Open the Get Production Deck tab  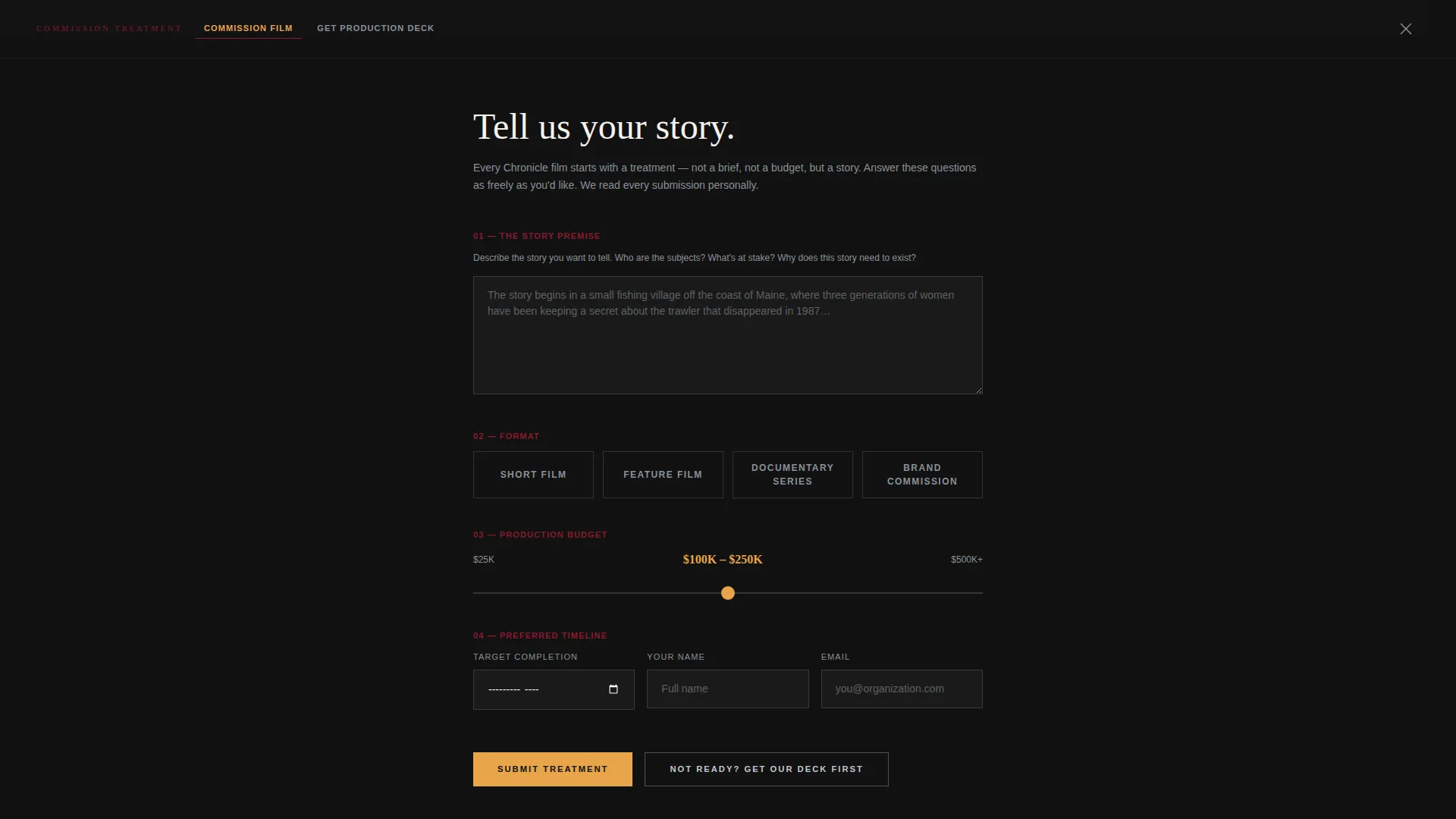click(375, 28)
